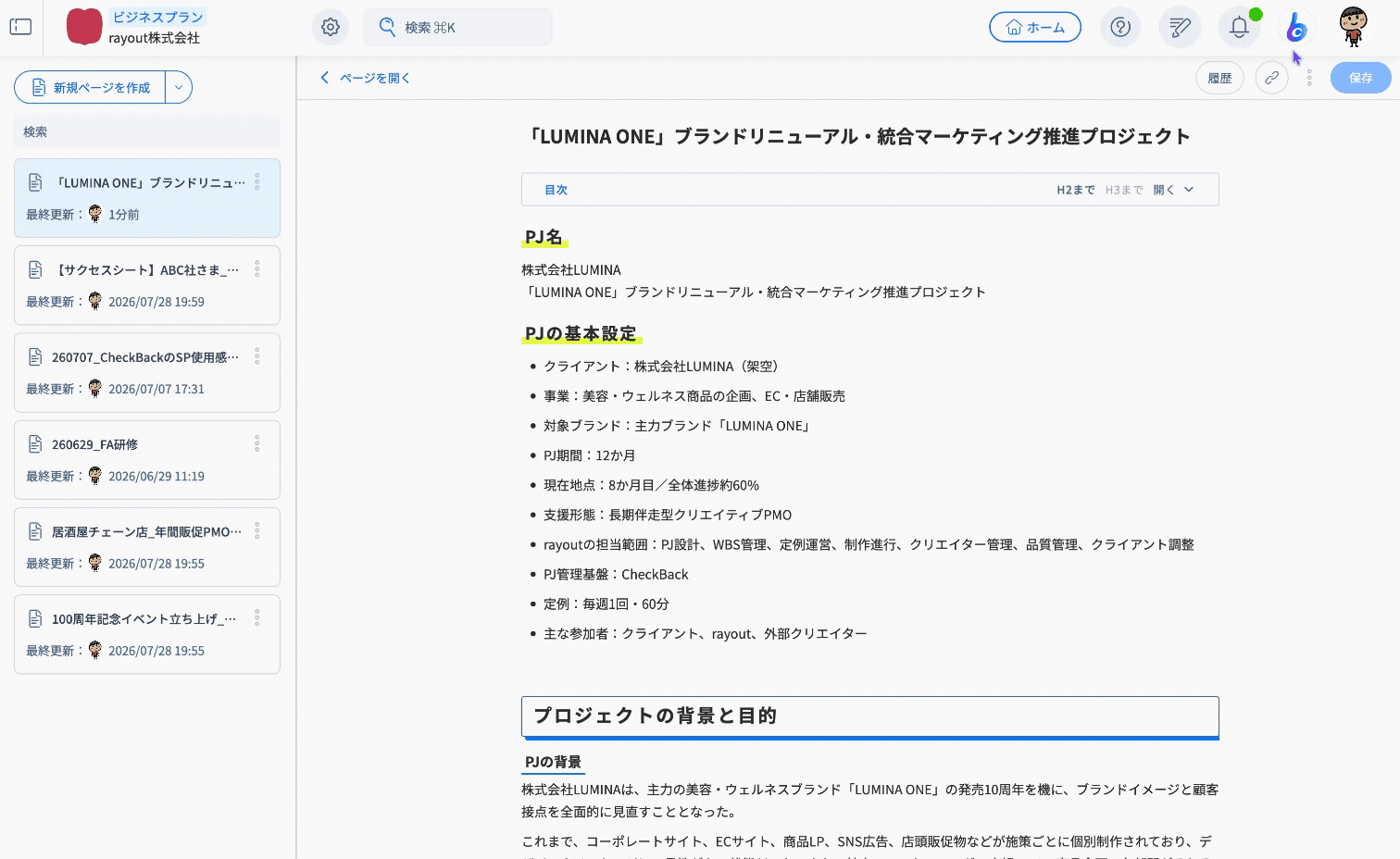Click ページを開く link
This screenshot has height=859, width=1400.
(375, 78)
